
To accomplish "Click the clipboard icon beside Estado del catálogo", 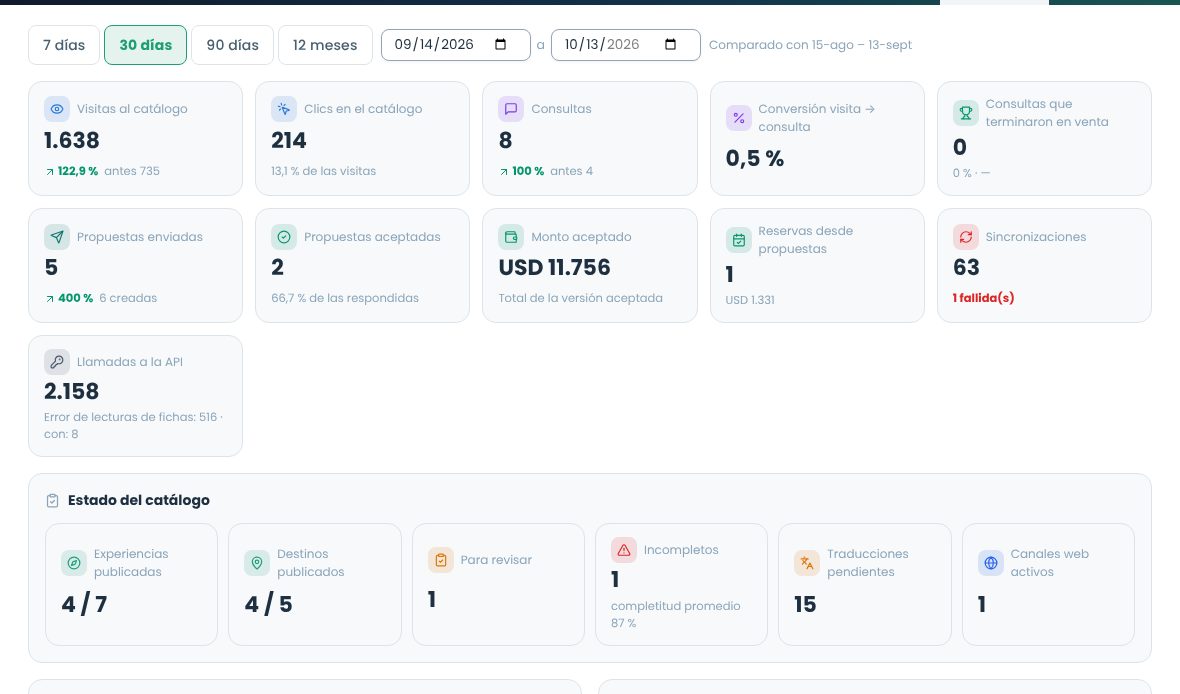I will (52, 501).
